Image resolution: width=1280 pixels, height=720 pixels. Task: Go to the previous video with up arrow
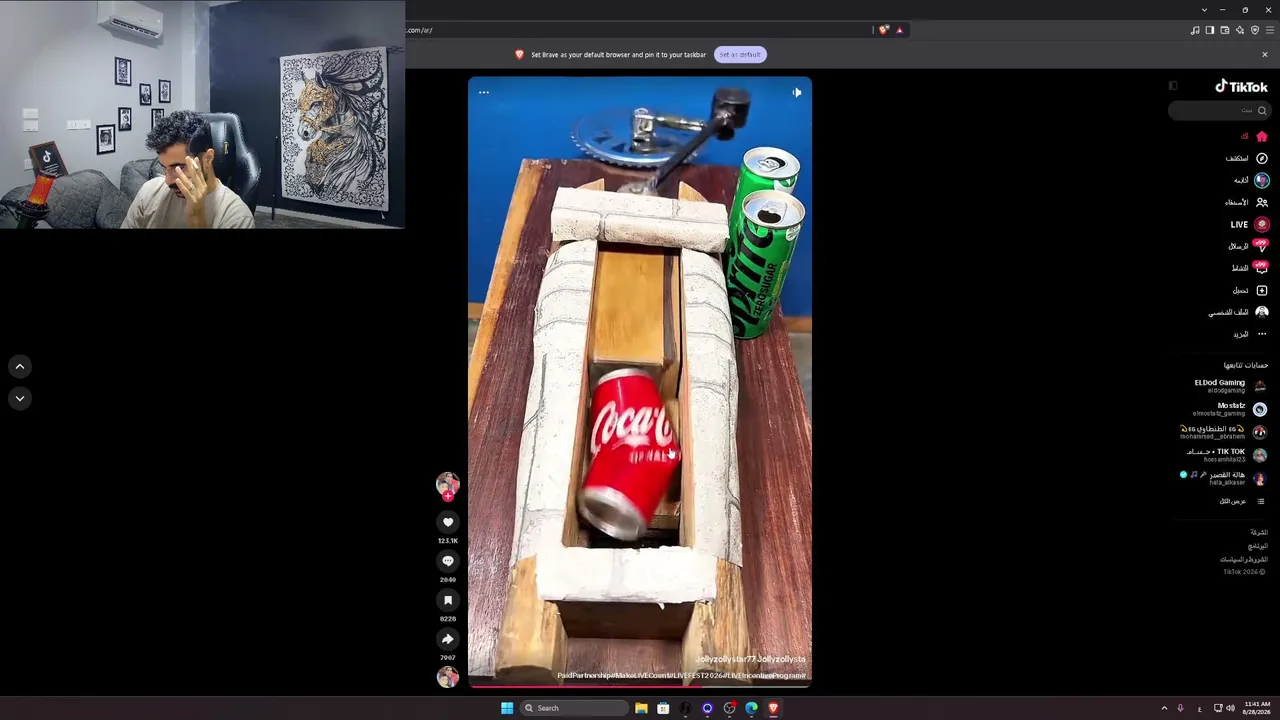pos(19,367)
